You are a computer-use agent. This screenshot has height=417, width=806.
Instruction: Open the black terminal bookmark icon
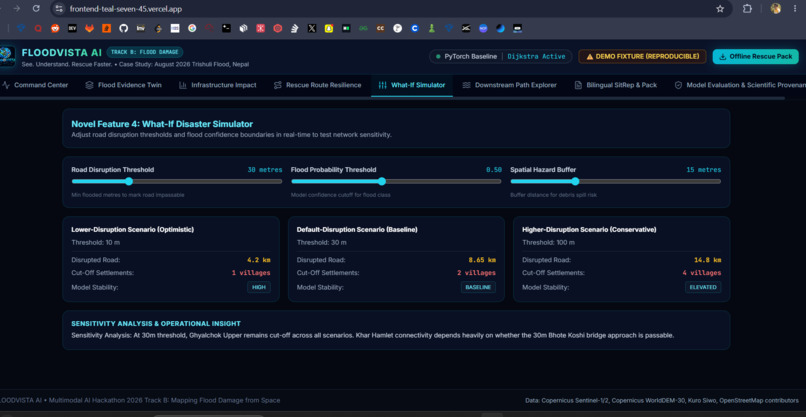pos(226,29)
